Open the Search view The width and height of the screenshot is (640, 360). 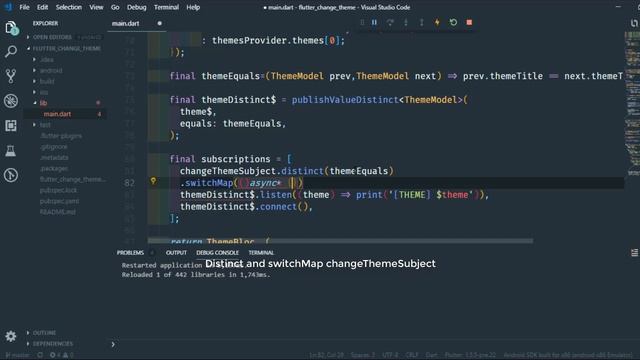click(11, 51)
